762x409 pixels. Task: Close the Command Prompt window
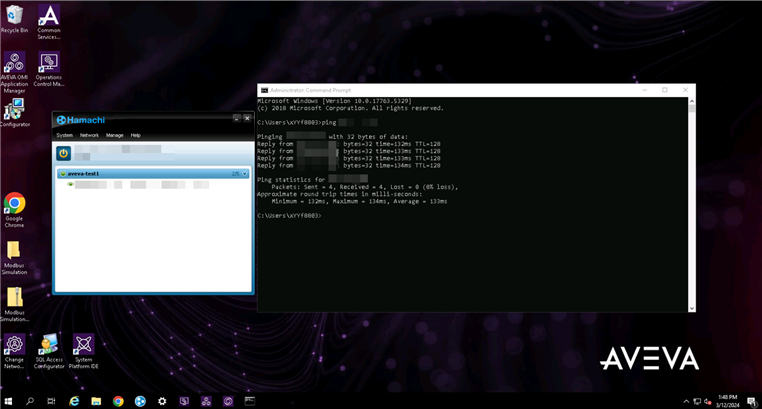(x=685, y=90)
